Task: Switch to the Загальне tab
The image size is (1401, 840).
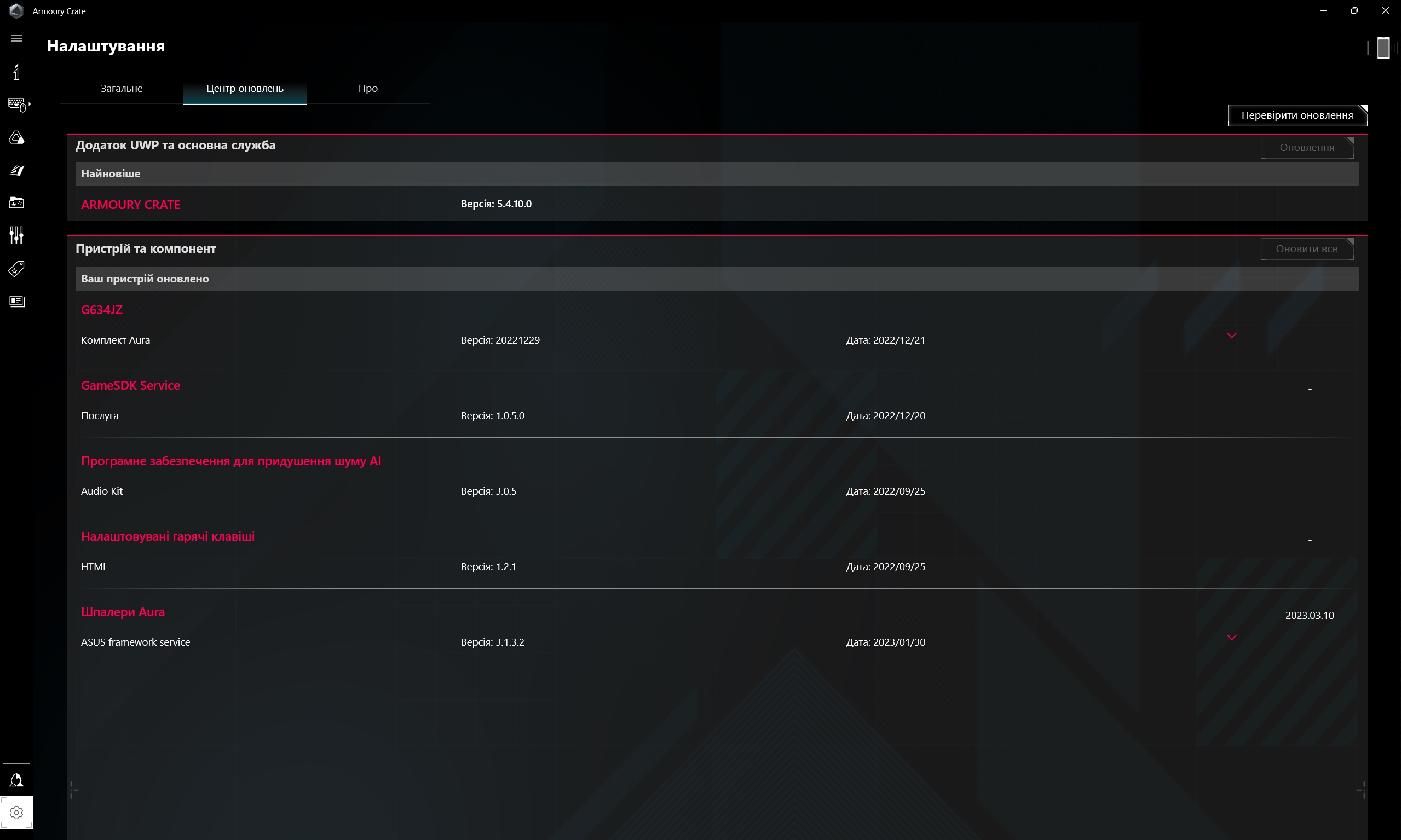Action: [122, 88]
